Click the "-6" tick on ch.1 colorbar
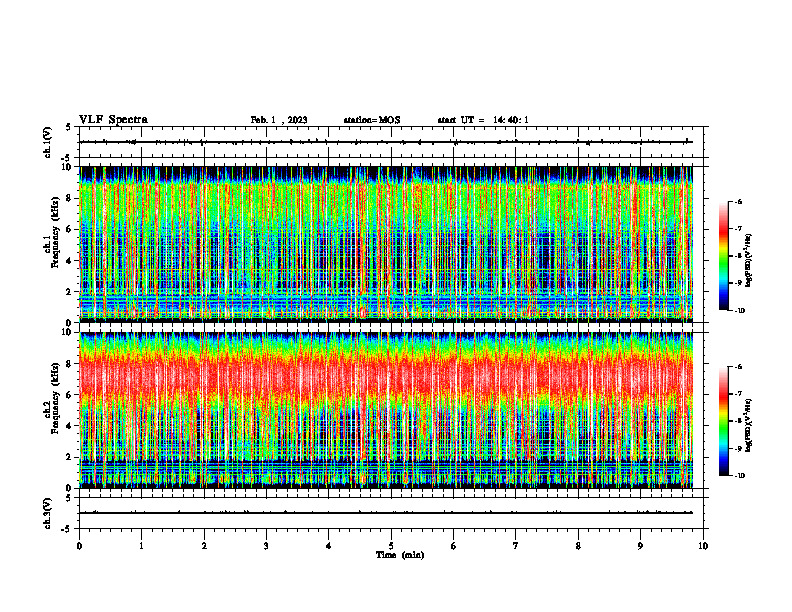The width and height of the screenshot is (792, 612). (x=738, y=201)
